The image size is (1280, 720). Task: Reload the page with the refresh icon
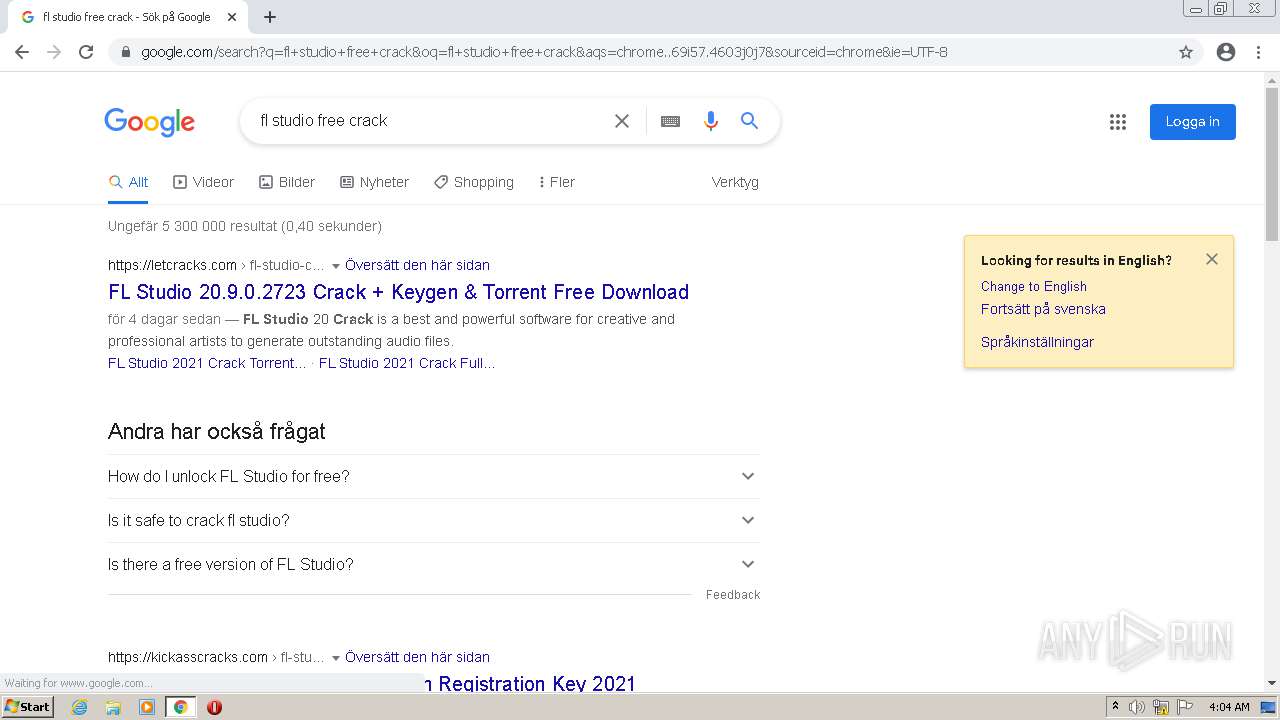[x=86, y=52]
